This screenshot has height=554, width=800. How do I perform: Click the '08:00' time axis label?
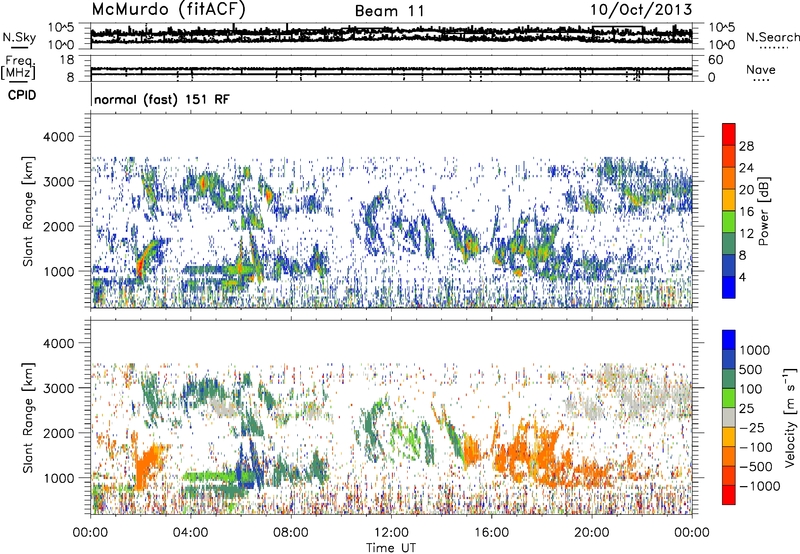coord(291,533)
